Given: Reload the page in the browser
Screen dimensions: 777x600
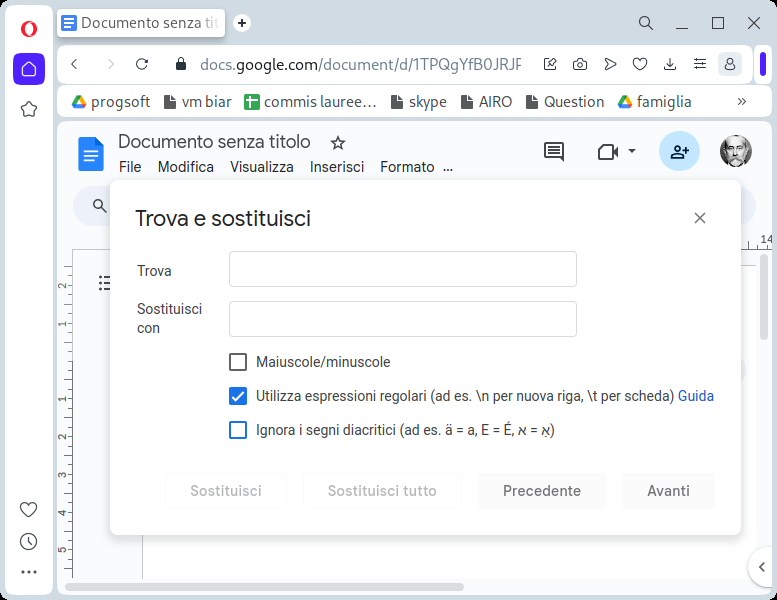Looking at the screenshot, I should [x=142, y=64].
